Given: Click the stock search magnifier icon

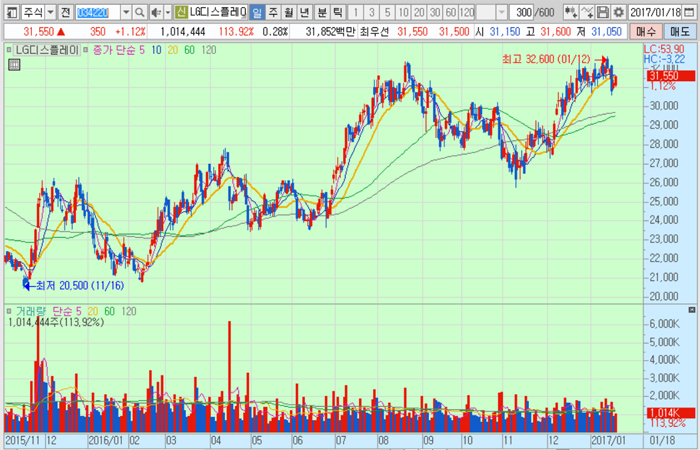Looking at the screenshot, I should (x=139, y=12).
